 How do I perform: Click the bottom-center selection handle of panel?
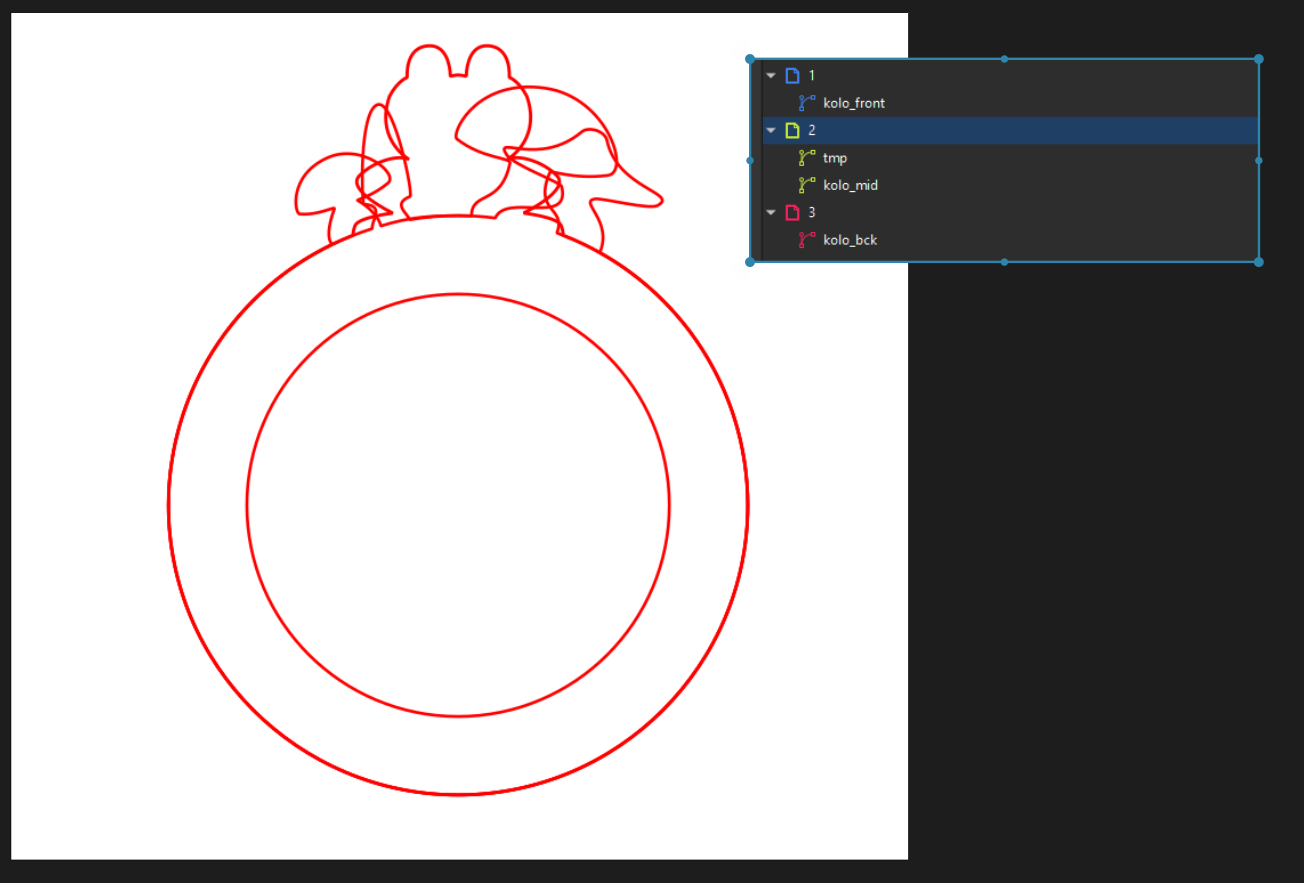(1004, 262)
